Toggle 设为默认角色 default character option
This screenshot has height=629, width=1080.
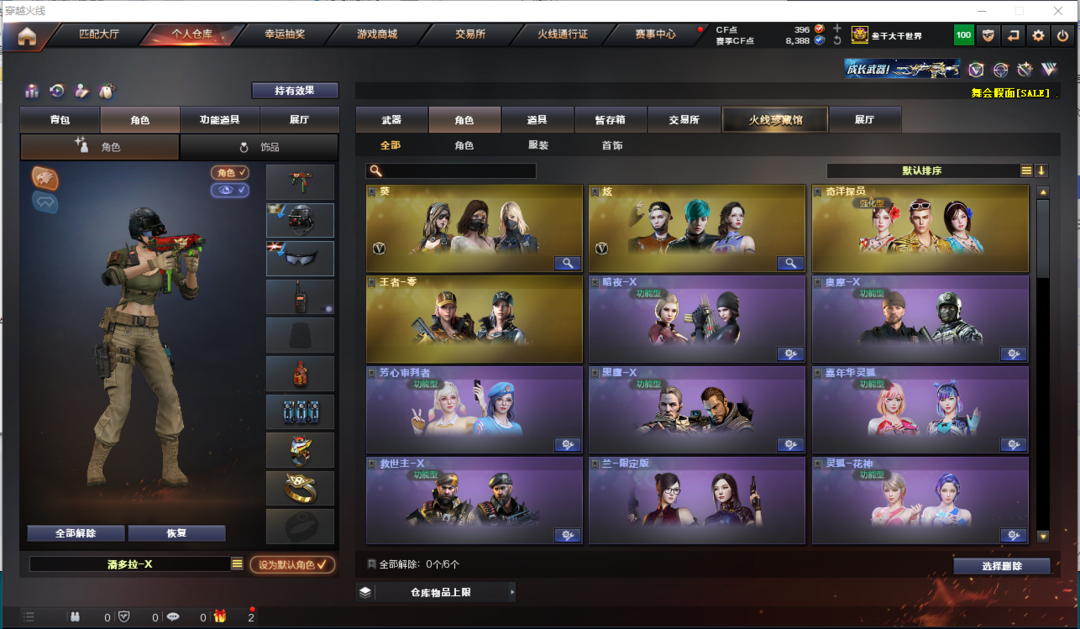tap(293, 565)
